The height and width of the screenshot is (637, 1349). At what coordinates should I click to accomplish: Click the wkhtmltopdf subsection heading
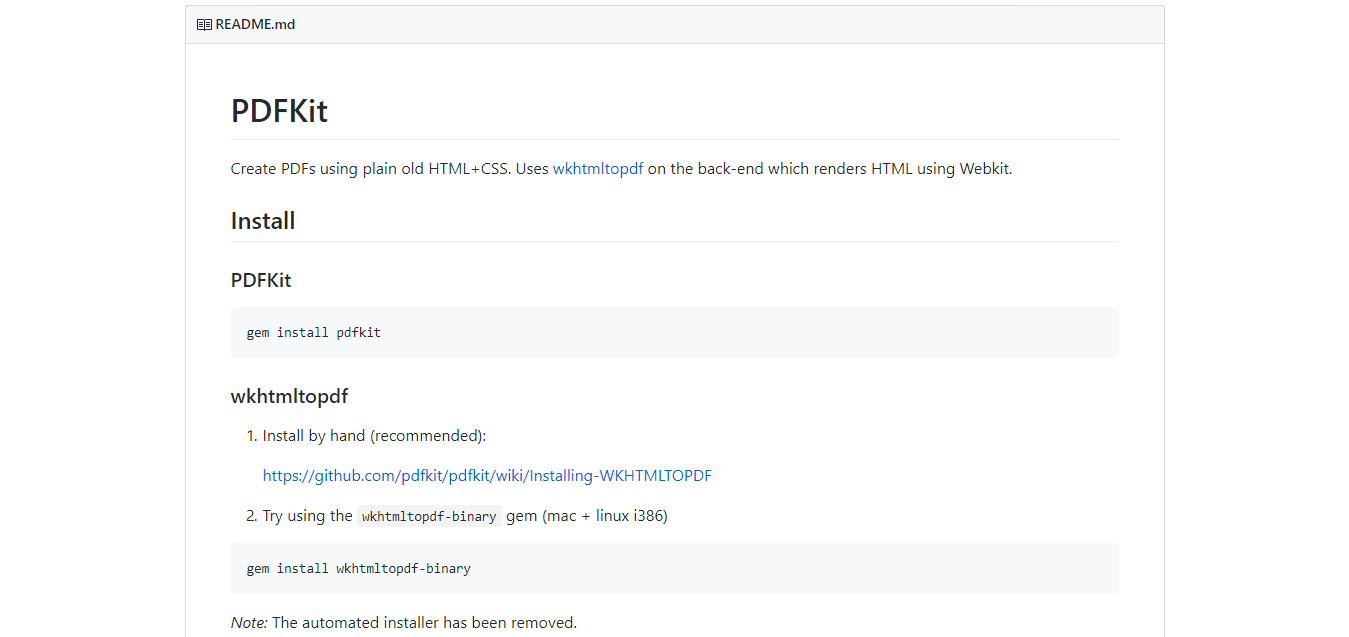[289, 396]
